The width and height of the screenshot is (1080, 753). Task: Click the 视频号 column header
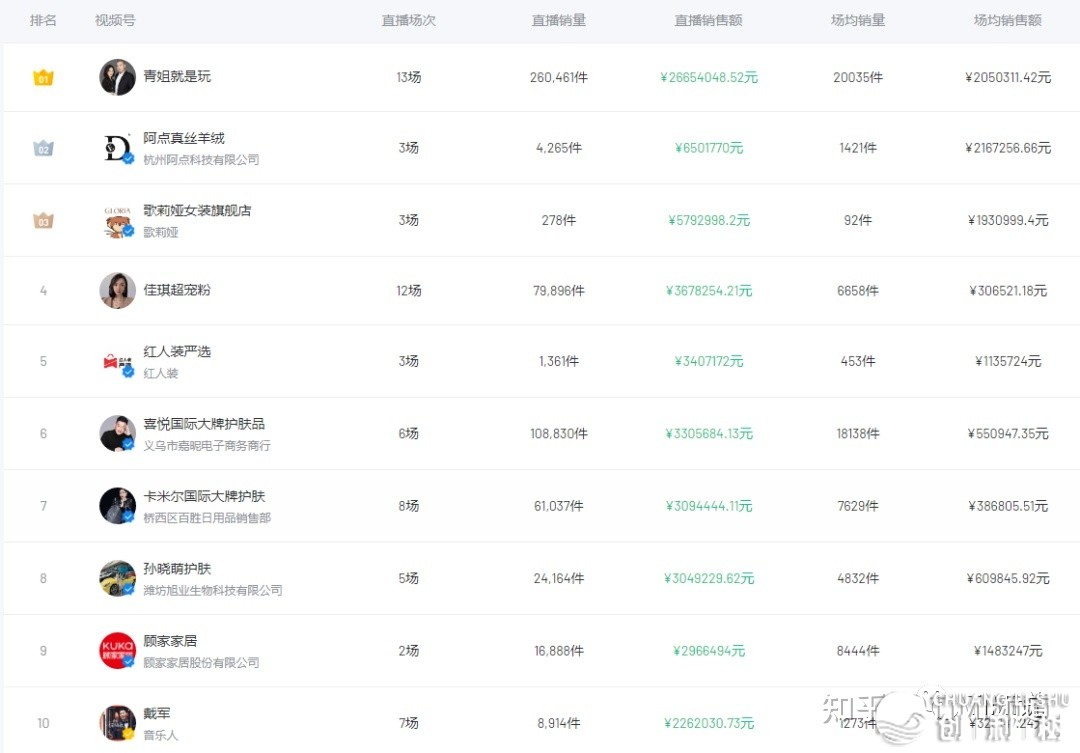pos(115,21)
